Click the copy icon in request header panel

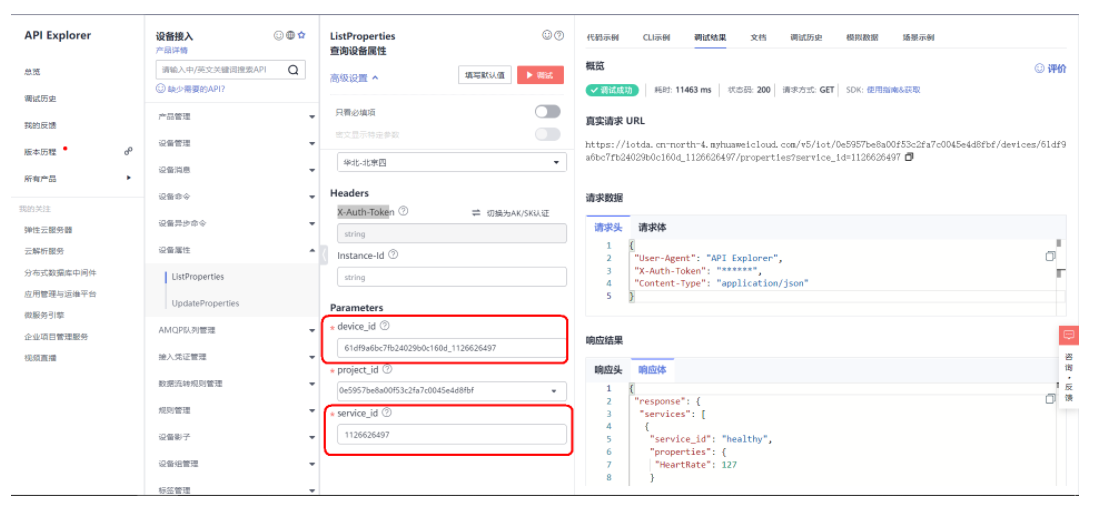pos(1050,257)
